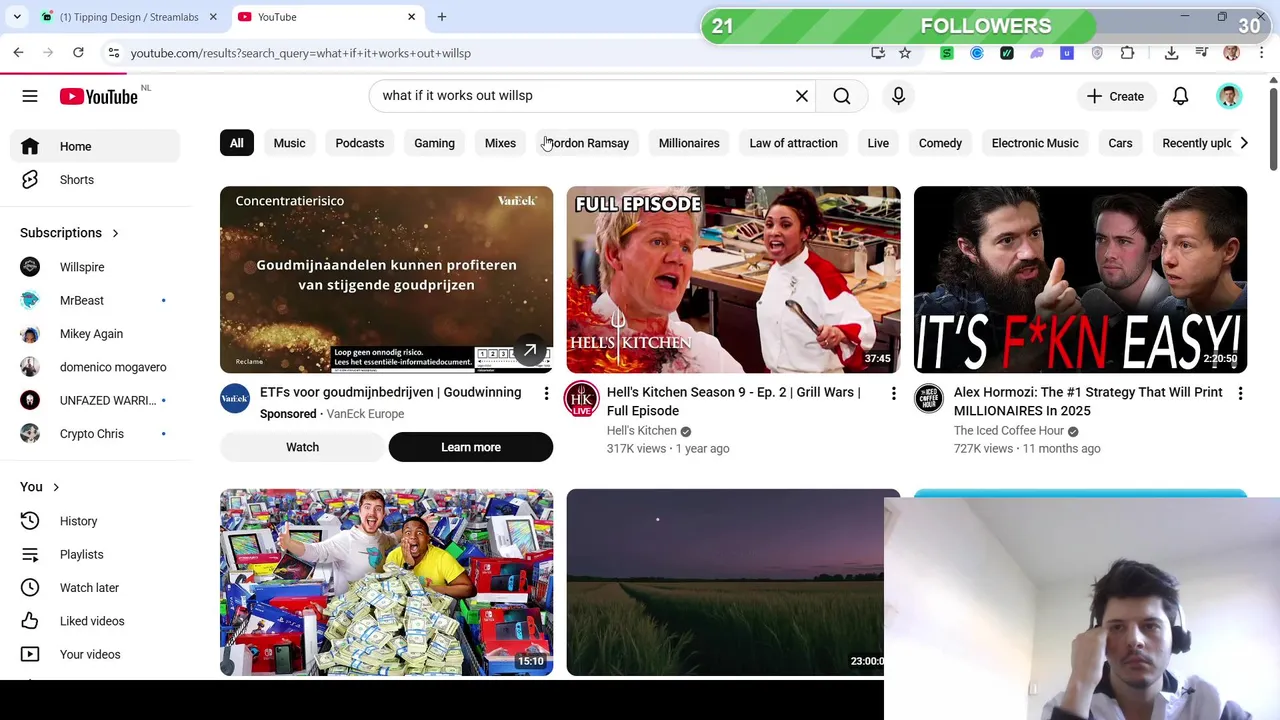The image size is (1280, 720).
Task: Open the YouTube guide hamburger menu
Action: [x=30, y=96]
